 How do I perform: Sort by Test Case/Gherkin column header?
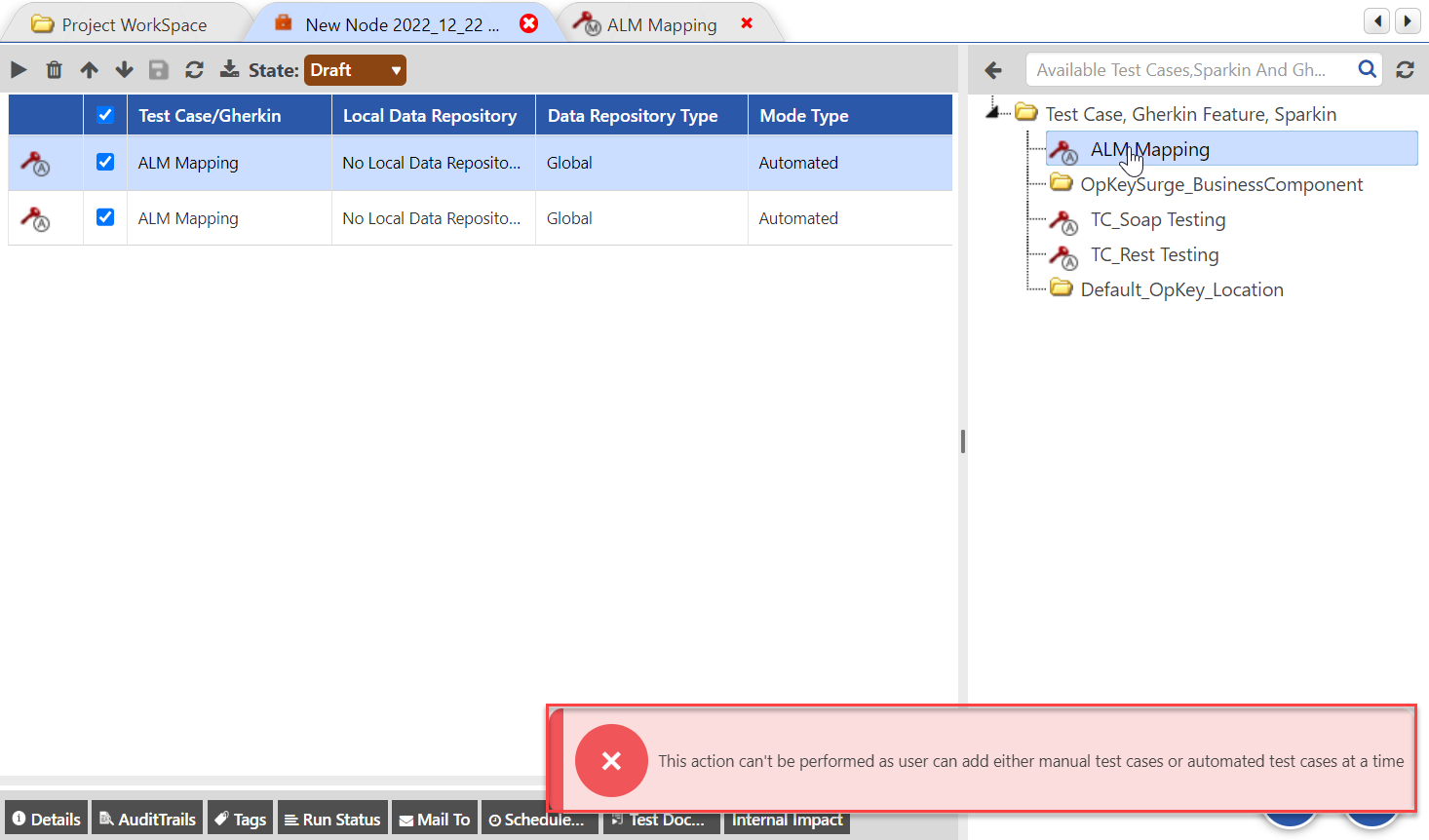pyautogui.click(x=229, y=115)
